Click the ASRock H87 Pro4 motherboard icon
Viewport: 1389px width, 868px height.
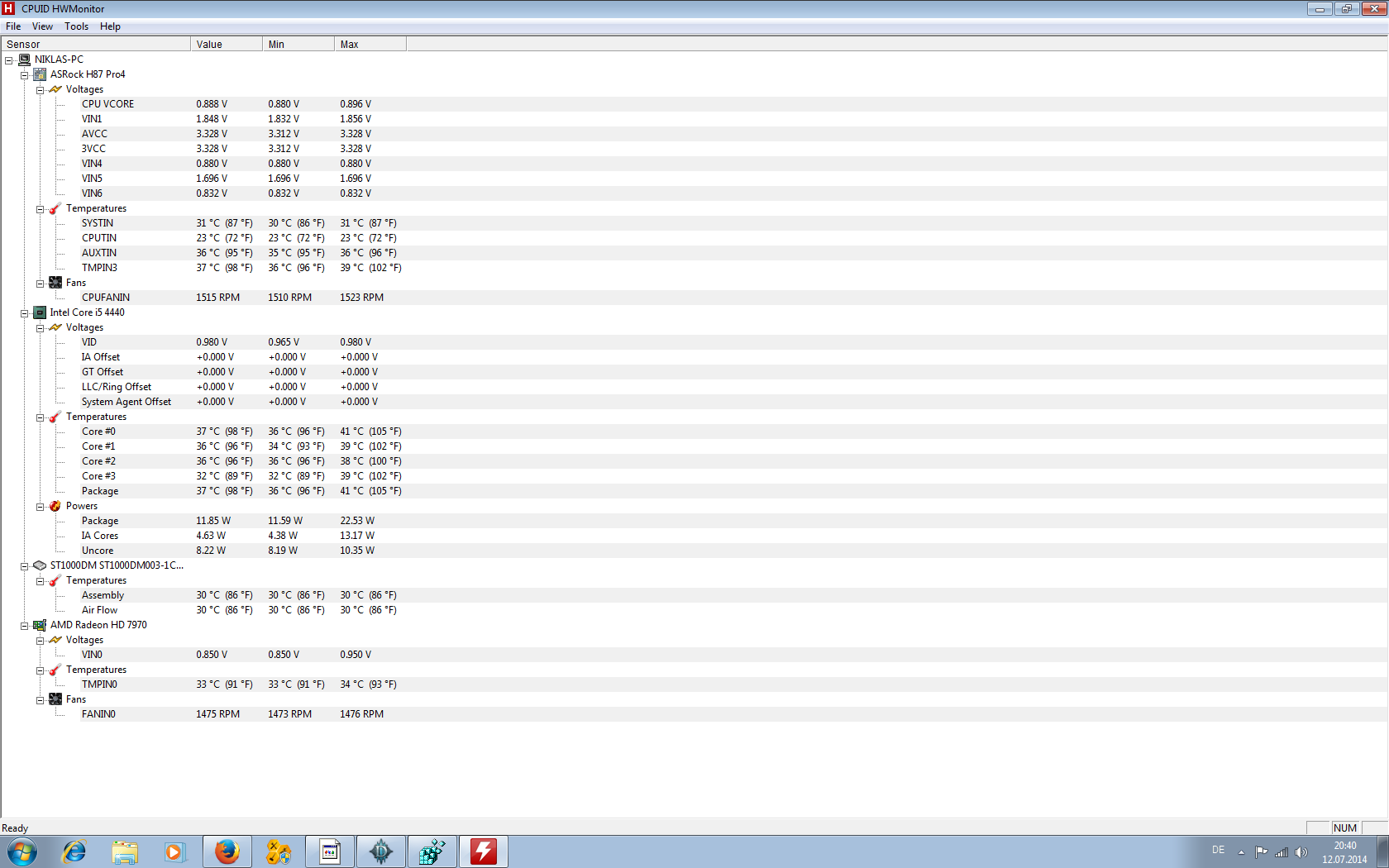pos(40,74)
